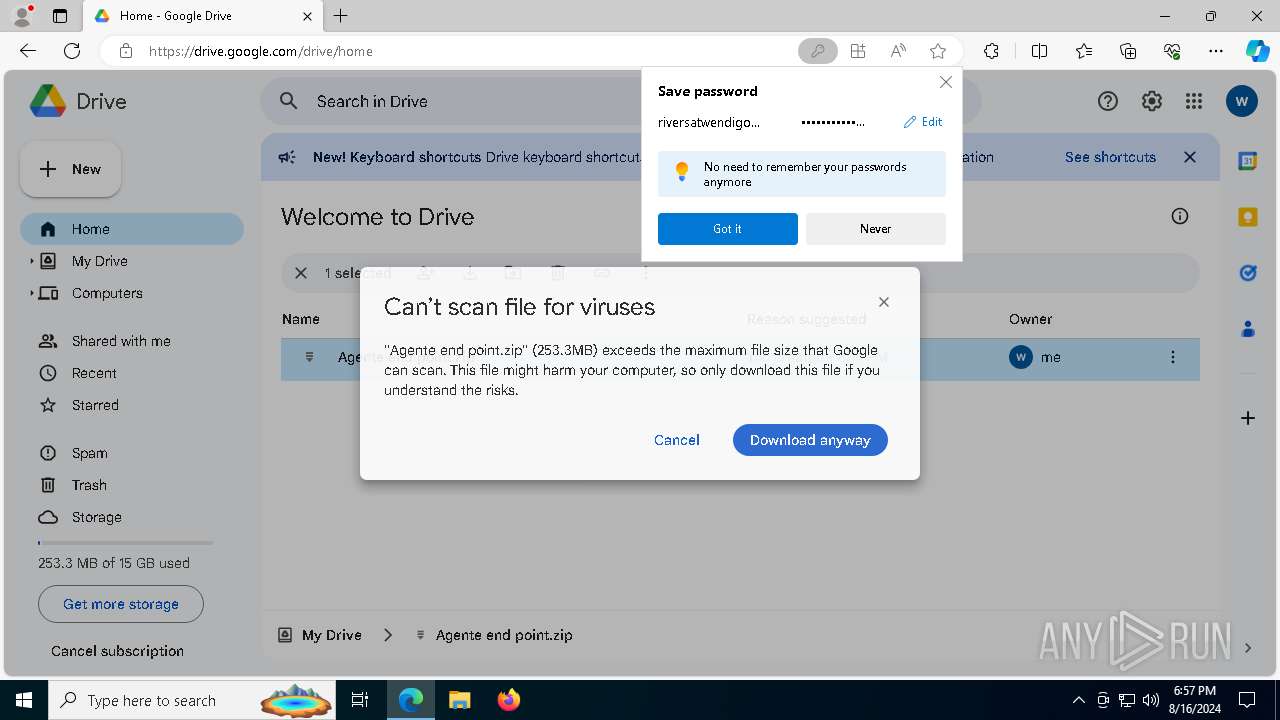Open the browser Extensions icon
Viewport: 1280px width, 720px height.
(x=991, y=51)
